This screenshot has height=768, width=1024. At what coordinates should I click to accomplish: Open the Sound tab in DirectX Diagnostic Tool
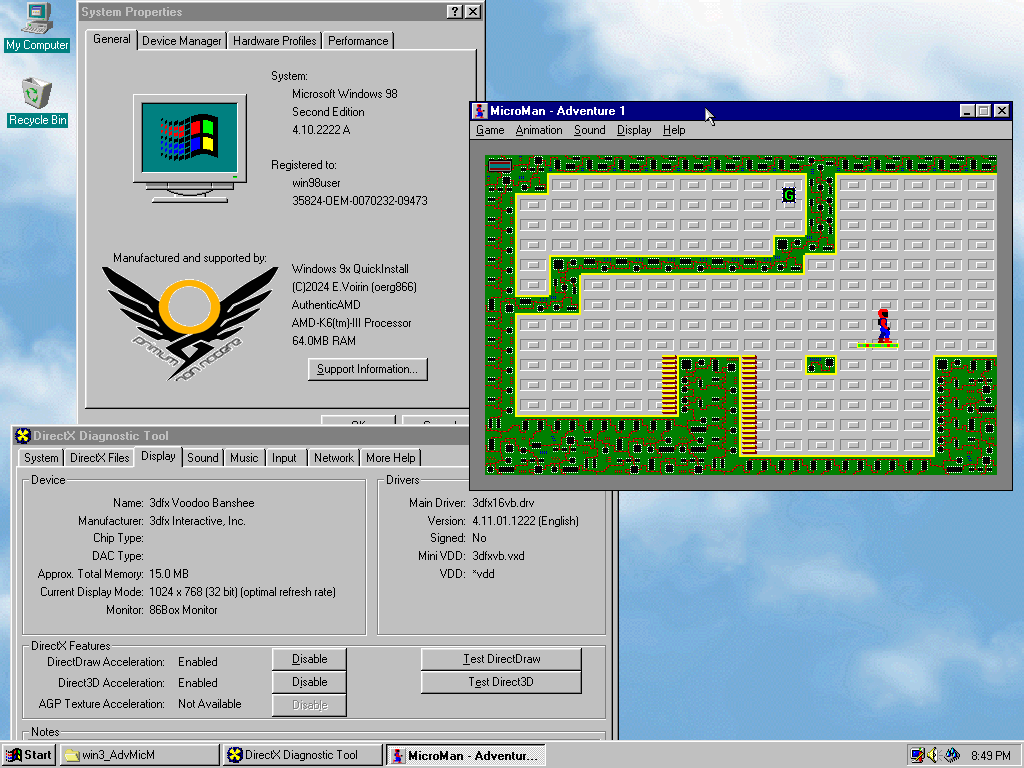click(203, 458)
